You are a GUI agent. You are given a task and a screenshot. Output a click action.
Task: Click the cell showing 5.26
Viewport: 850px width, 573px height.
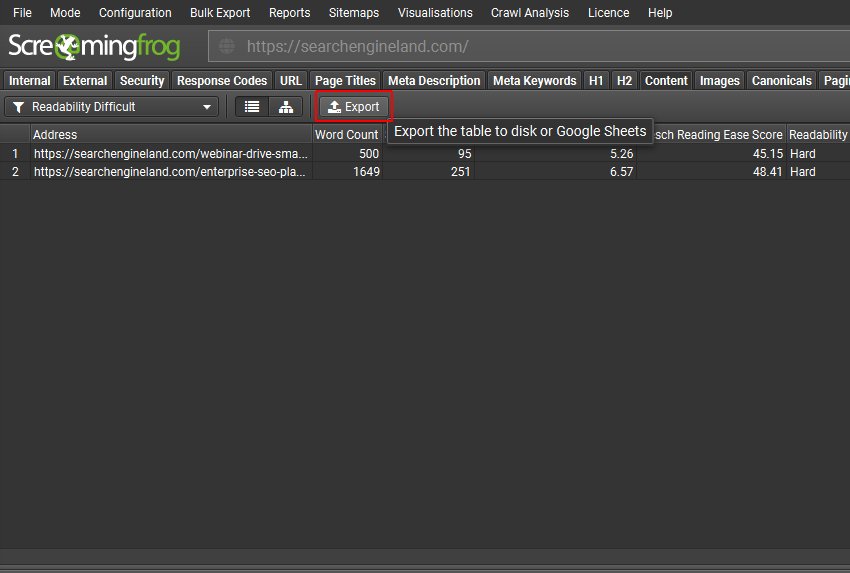pos(621,153)
